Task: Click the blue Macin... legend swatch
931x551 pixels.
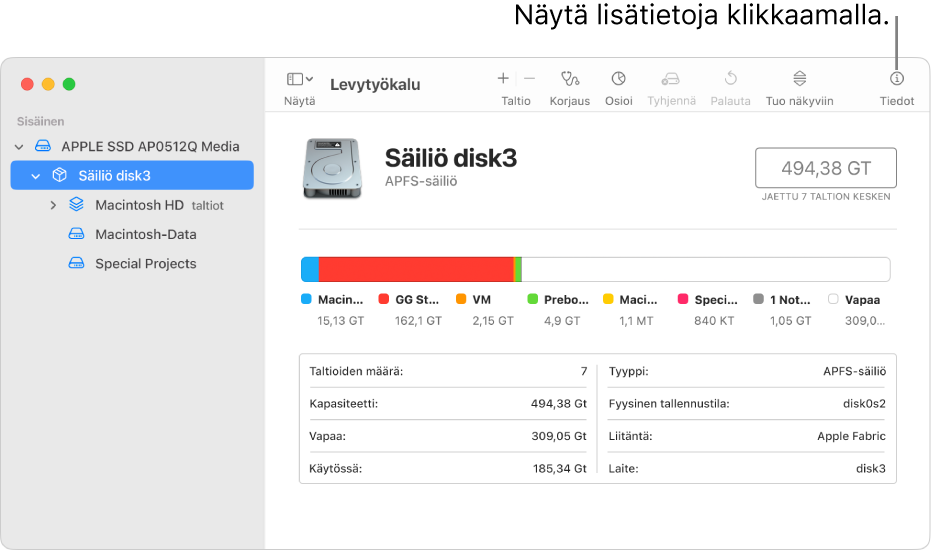Action: 306,299
